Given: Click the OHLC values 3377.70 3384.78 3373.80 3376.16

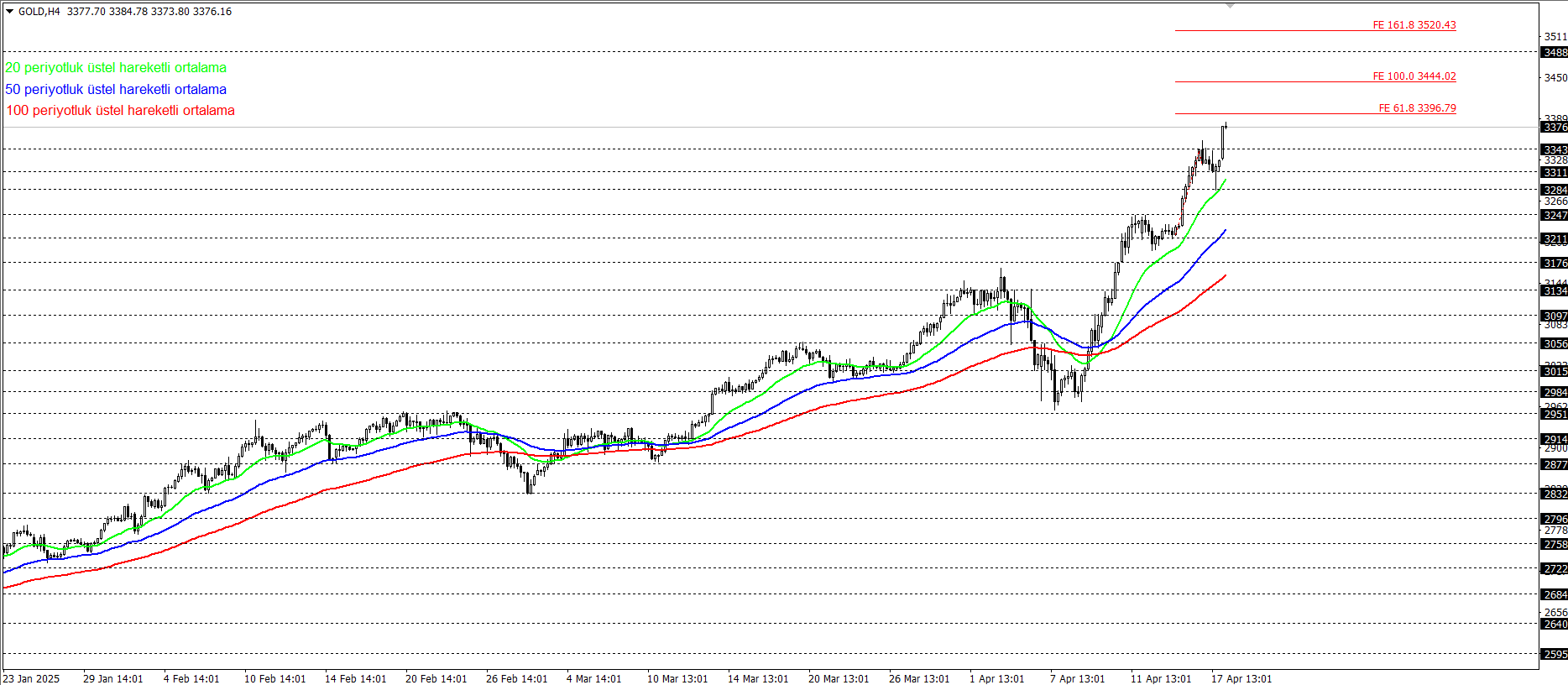Looking at the screenshot, I should click(149, 12).
